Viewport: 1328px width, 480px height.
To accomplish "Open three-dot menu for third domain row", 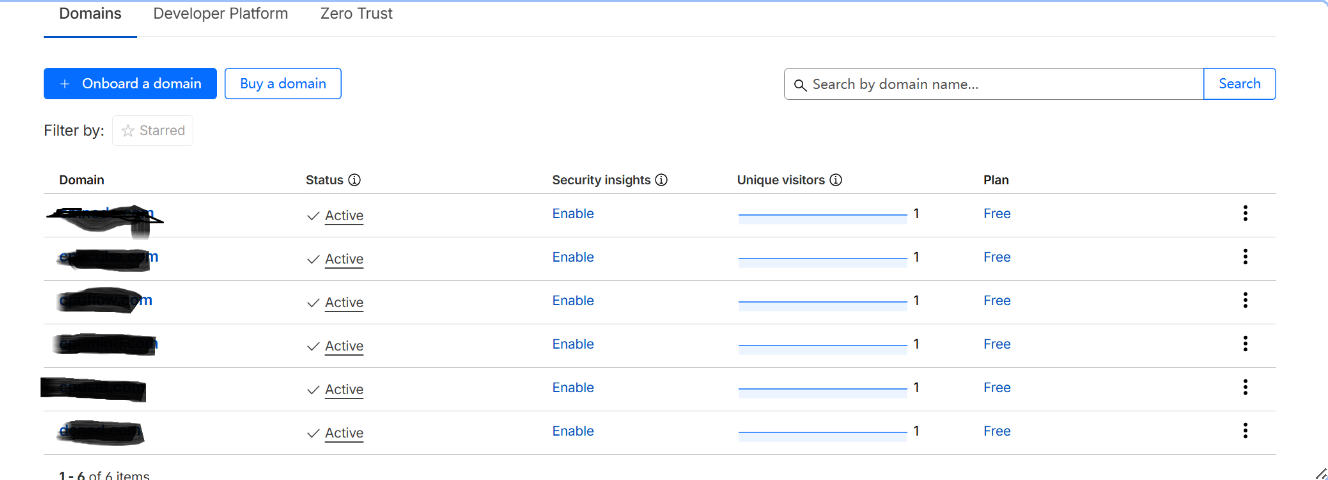I will point(1245,300).
